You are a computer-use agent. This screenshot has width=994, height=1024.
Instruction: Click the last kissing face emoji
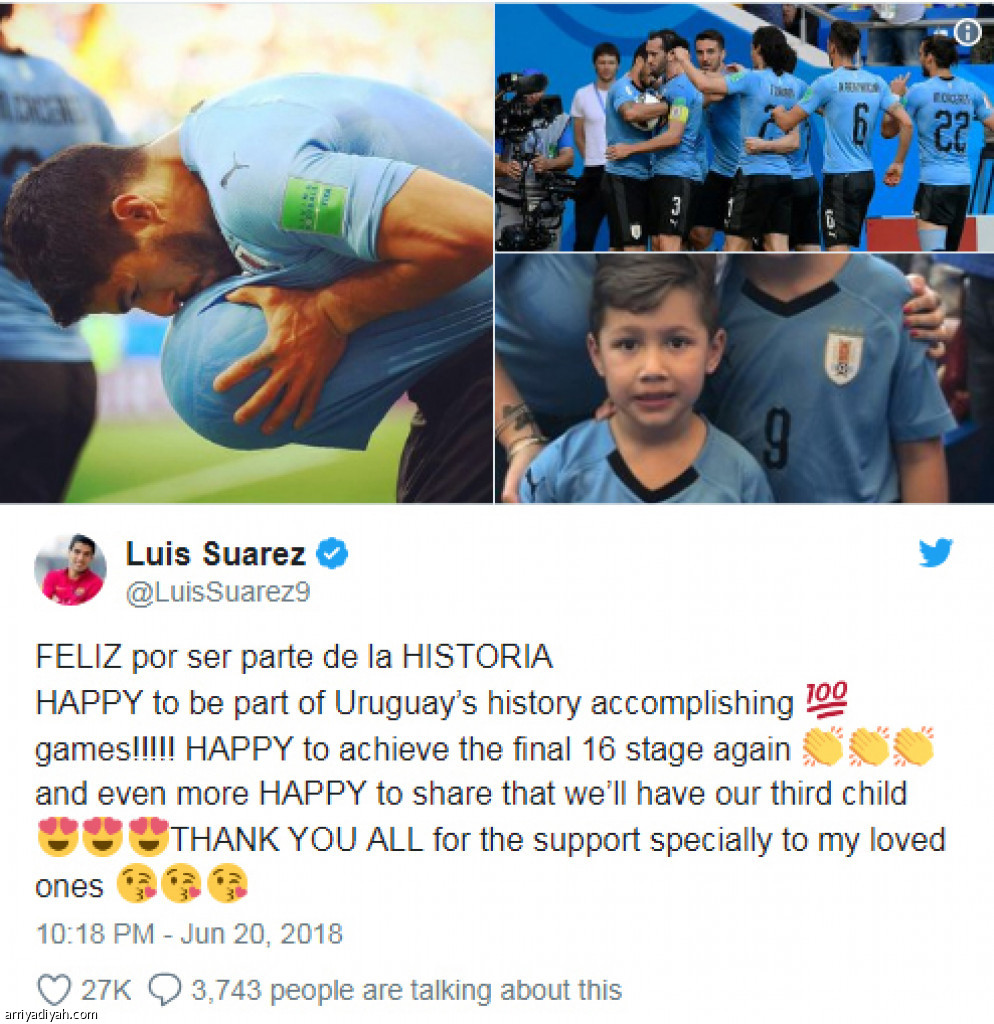[227, 883]
